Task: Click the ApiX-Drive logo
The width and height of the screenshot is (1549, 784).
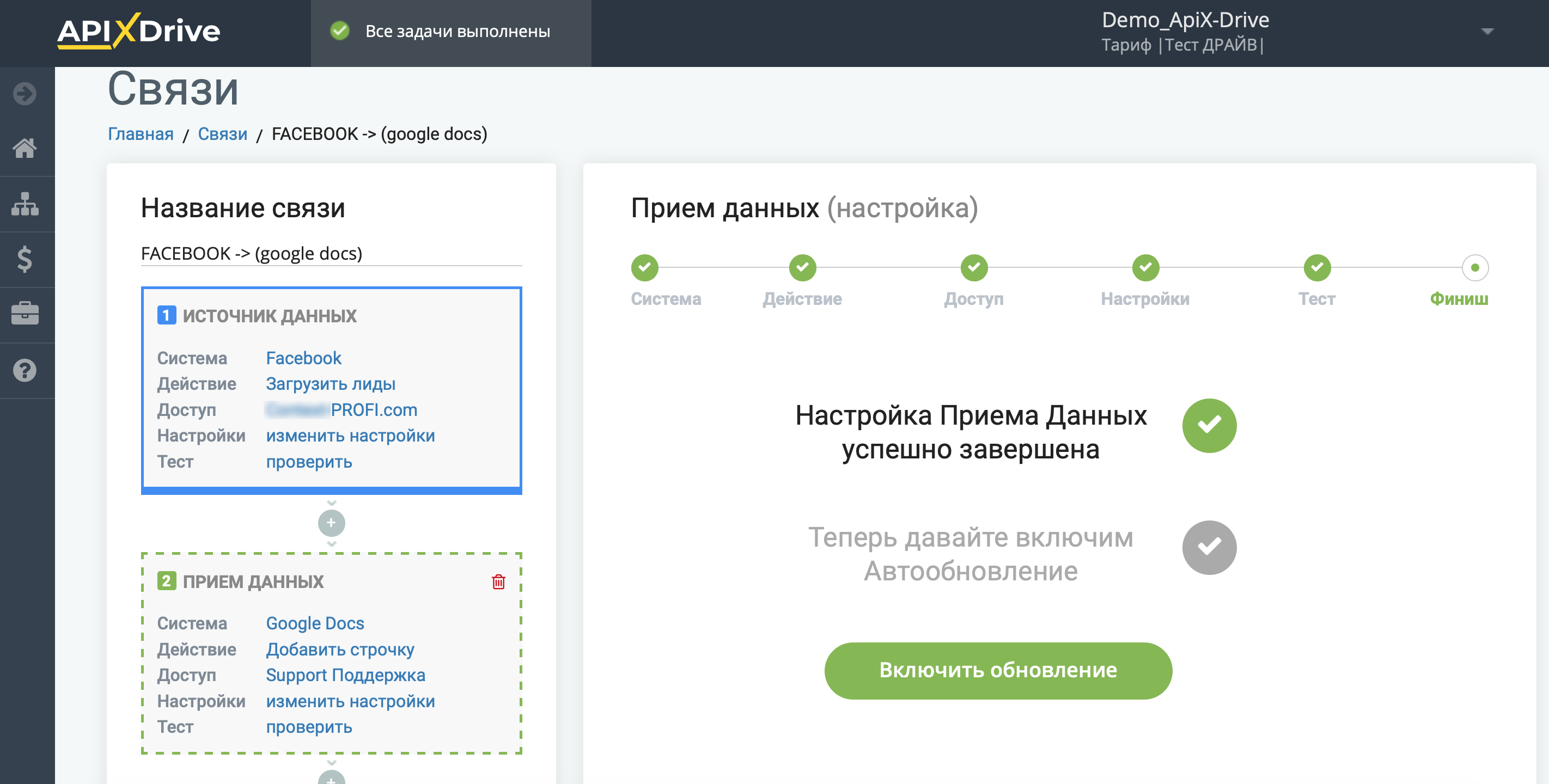Action: tap(138, 30)
